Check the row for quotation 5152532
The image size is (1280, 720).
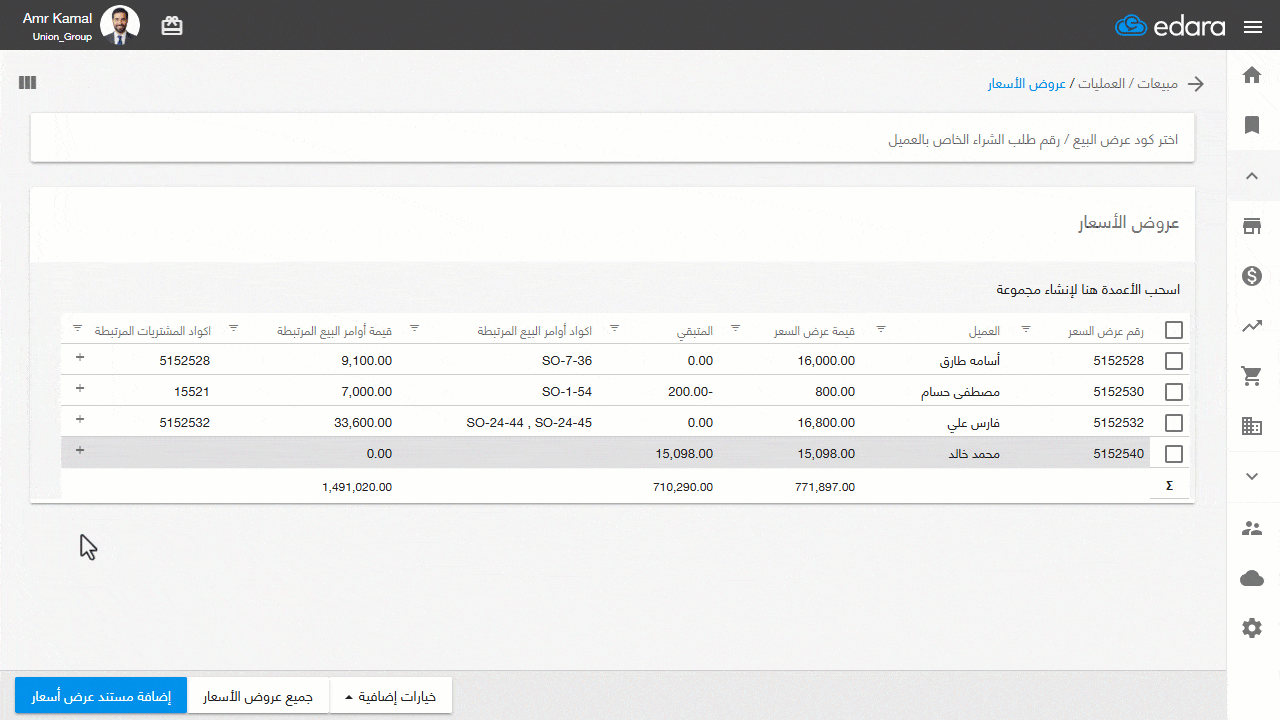(x=1174, y=423)
